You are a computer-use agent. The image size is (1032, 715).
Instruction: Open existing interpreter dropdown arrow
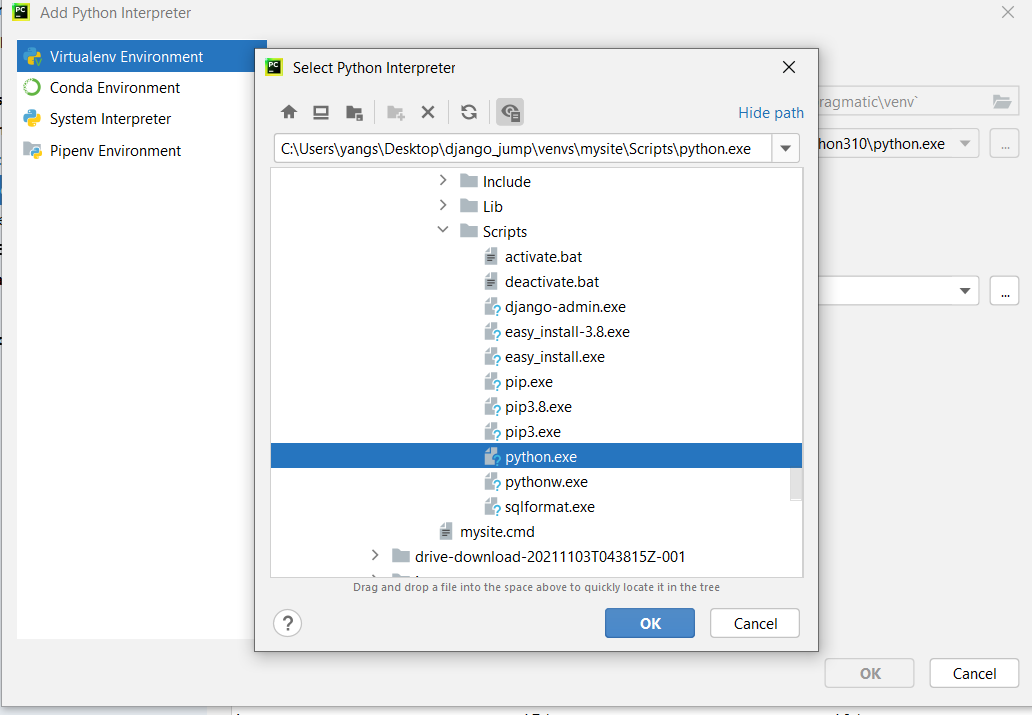965,290
